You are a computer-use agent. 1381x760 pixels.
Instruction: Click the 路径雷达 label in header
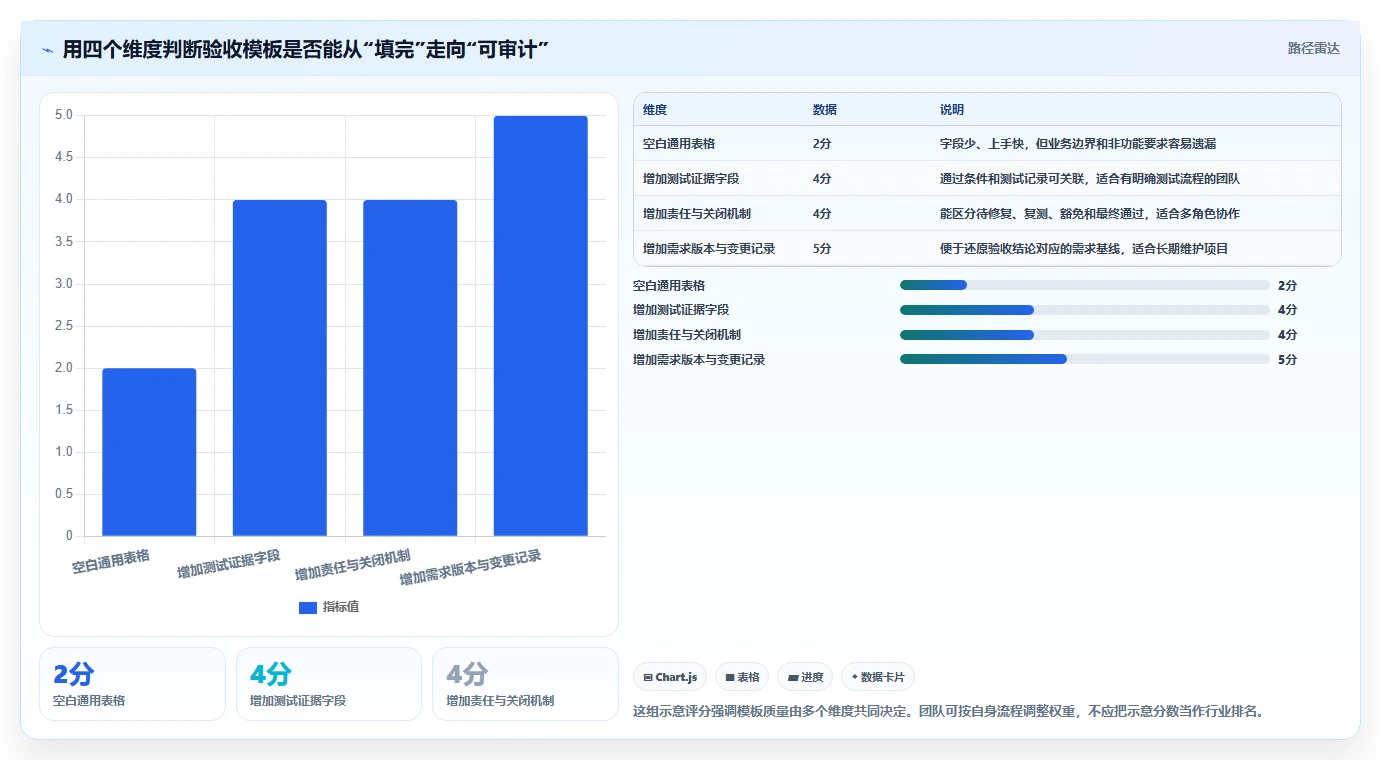[x=1313, y=48]
